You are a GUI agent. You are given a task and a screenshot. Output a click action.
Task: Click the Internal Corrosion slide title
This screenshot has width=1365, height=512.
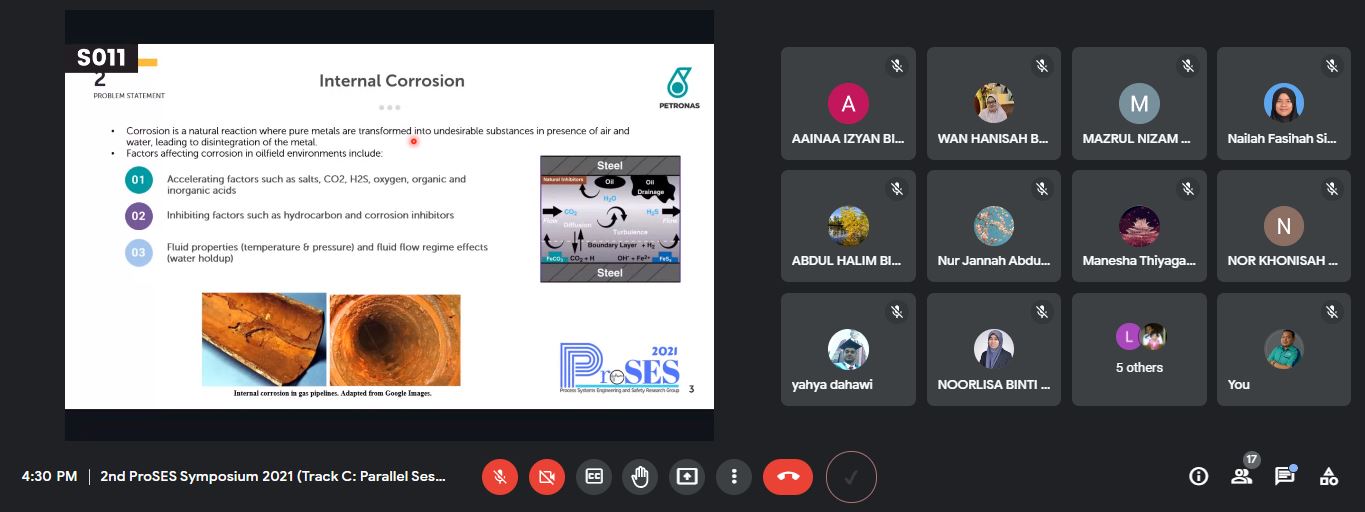coord(392,81)
